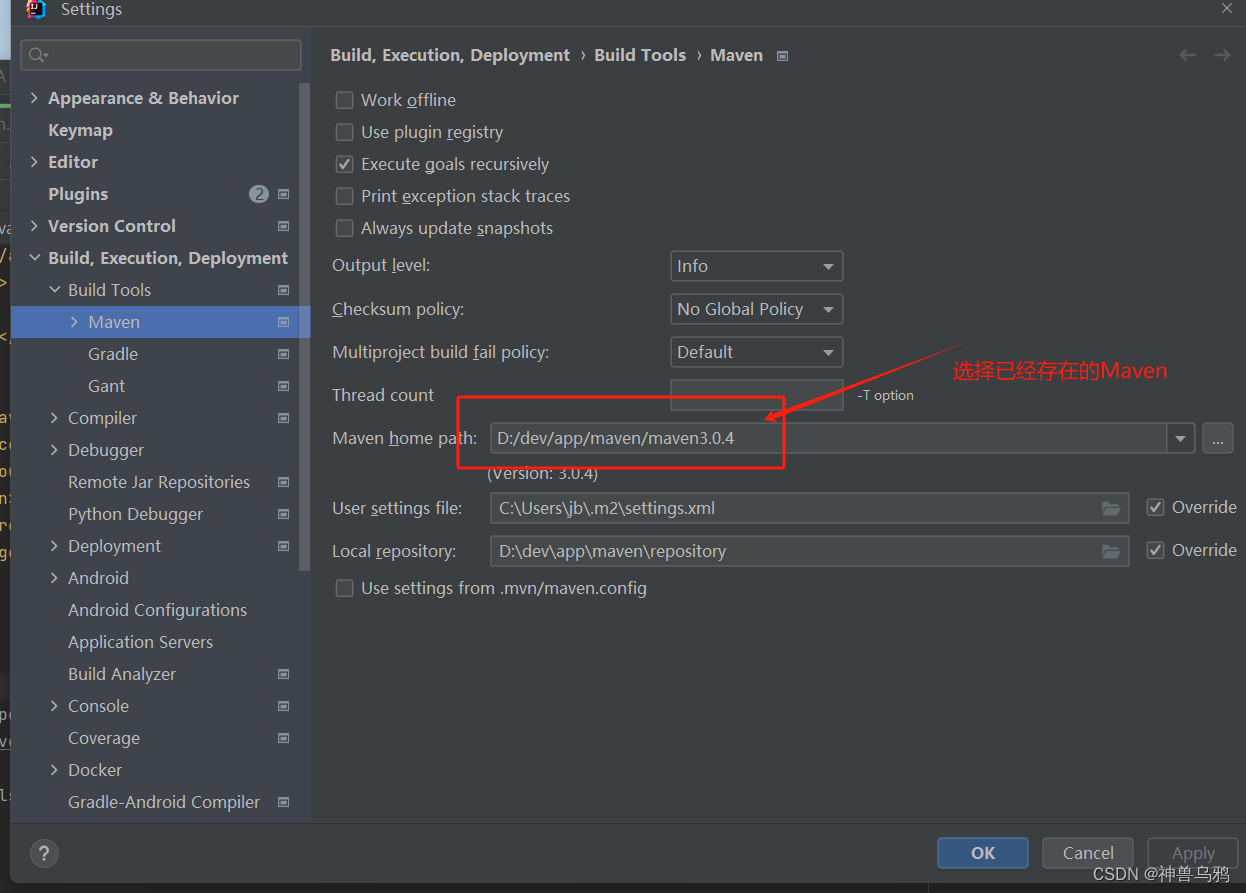Click the project-level icon on the Gradle row
The height and width of the screenshot is (893, 1246).
pos(284,354)
